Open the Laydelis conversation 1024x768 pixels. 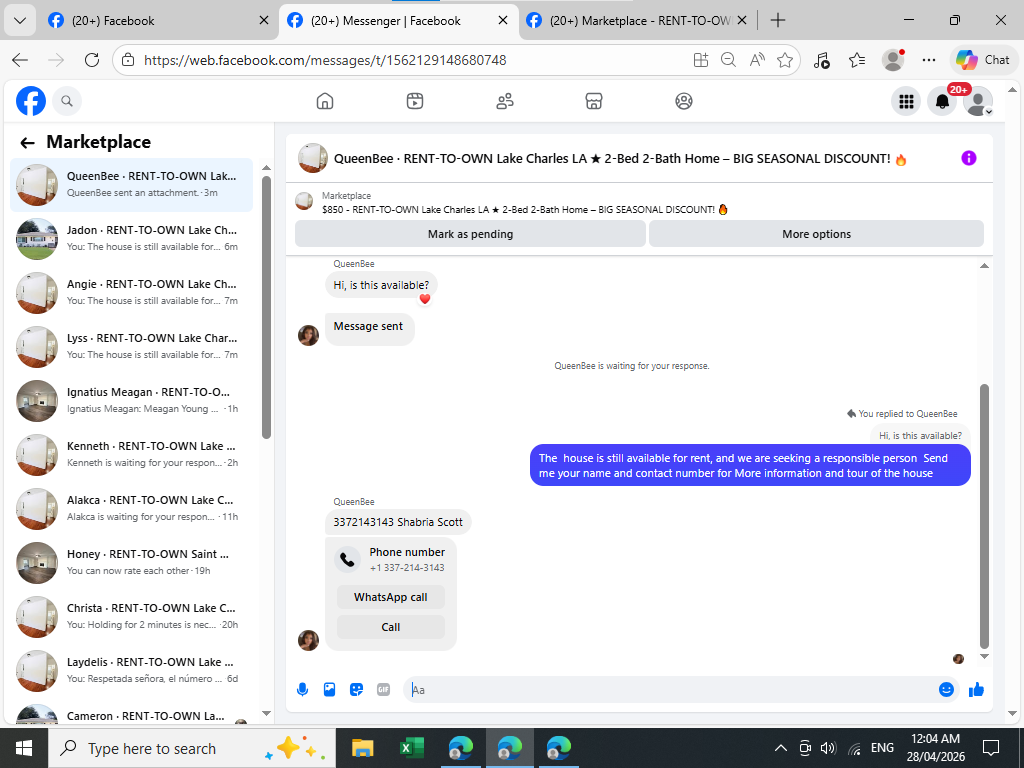point(131,671)
